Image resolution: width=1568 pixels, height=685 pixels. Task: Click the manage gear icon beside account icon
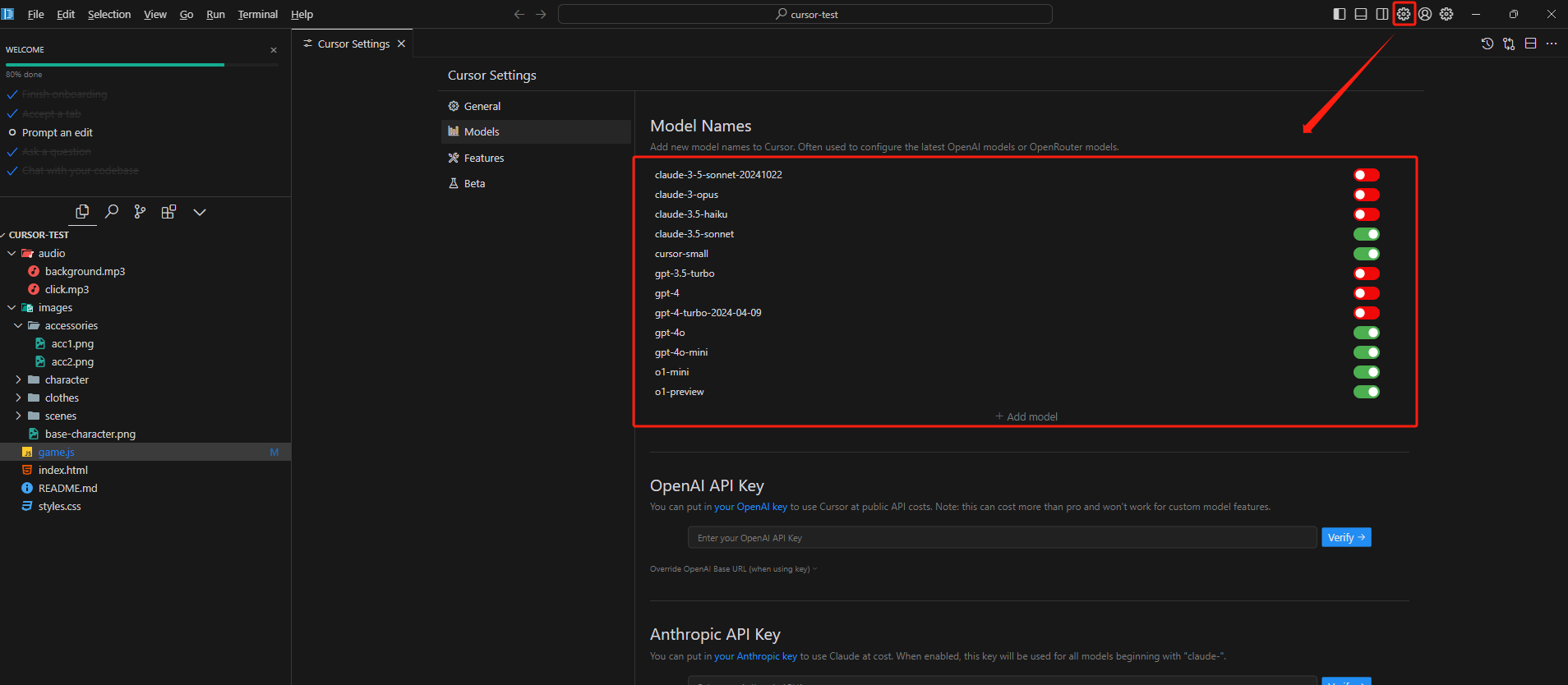(x=1446, y=14)
